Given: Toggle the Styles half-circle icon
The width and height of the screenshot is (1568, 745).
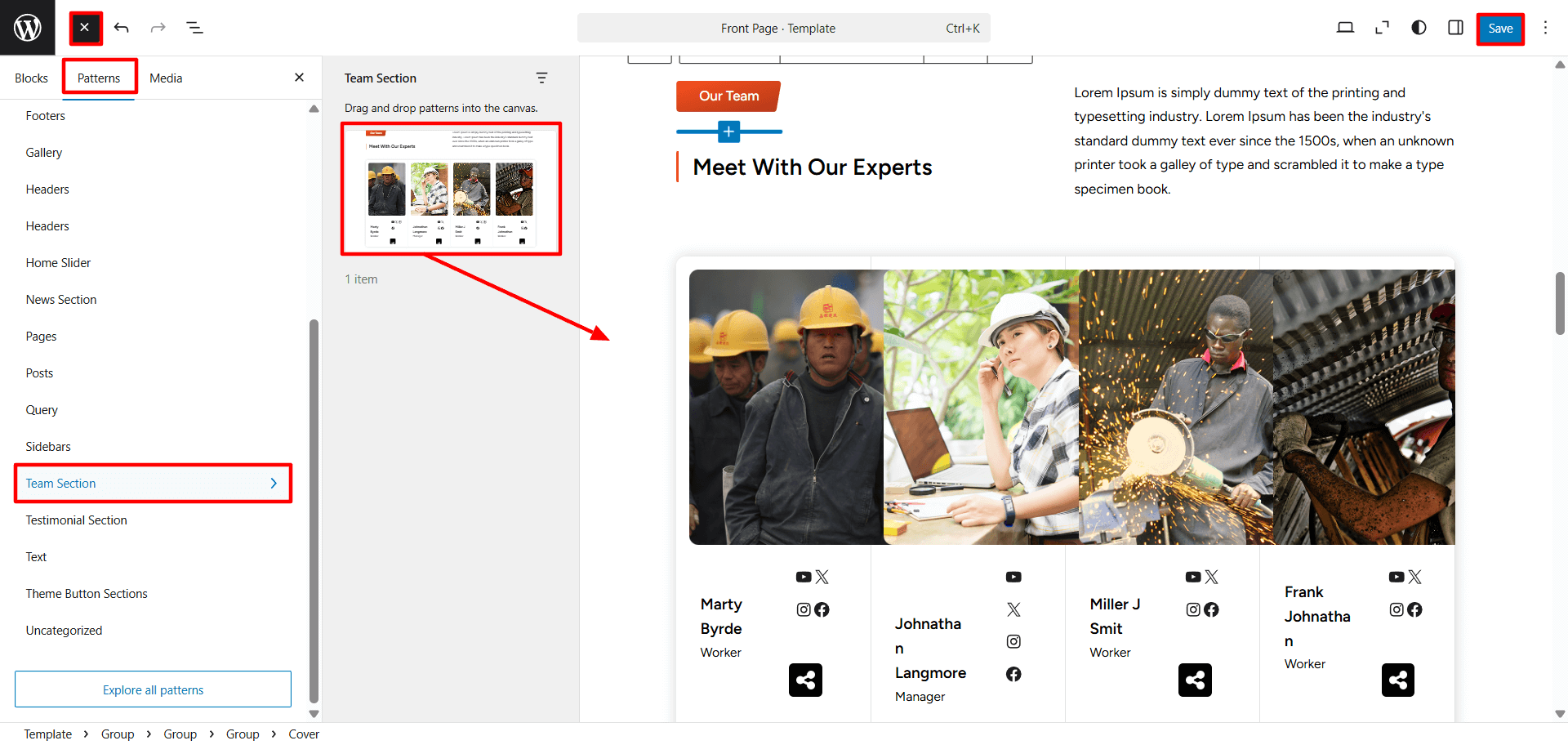Looking at the screenshot, I should pyautogui.click(x=1419, y=28).
